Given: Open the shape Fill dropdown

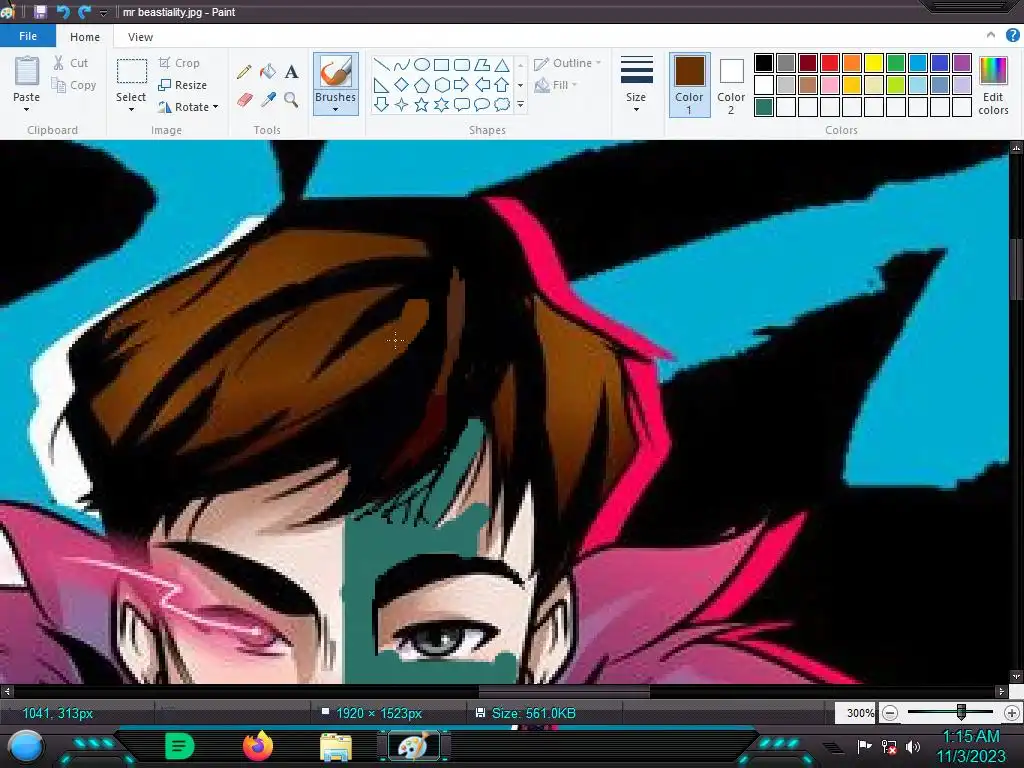Looking at the screenshot, I should [x=556, y=85].
